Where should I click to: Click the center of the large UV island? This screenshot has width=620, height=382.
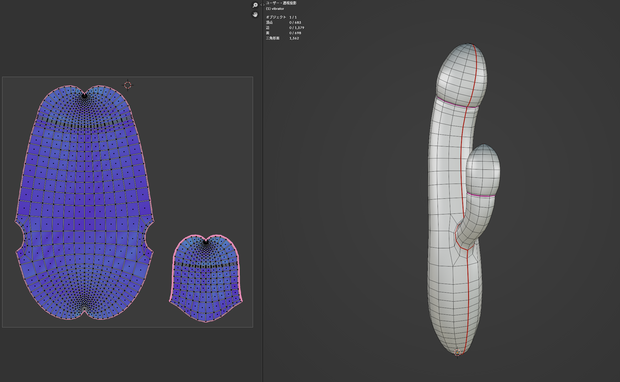(x=84, y=202)
